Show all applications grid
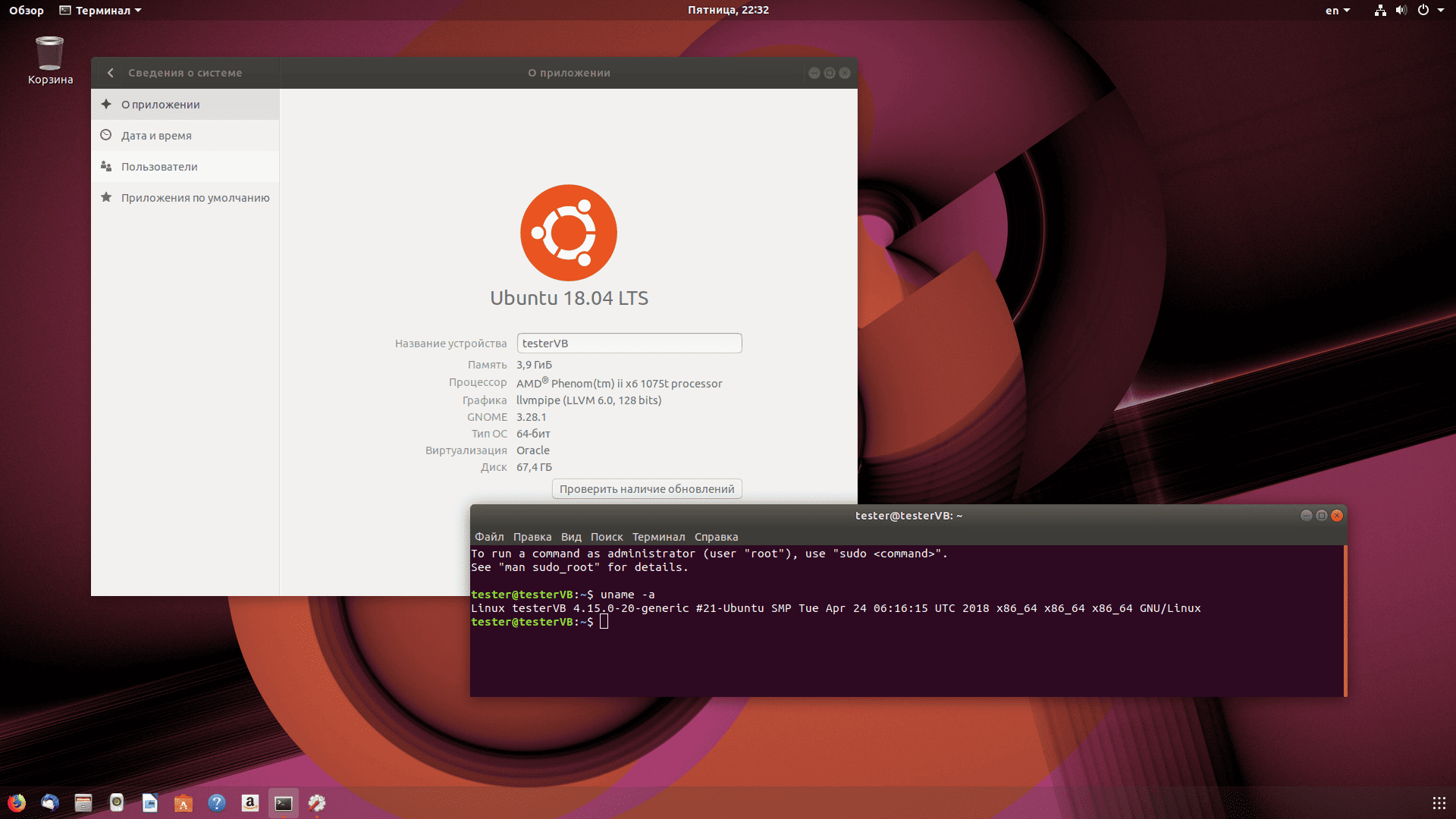The image size is (1456, 819). [x=1439, y=803]
